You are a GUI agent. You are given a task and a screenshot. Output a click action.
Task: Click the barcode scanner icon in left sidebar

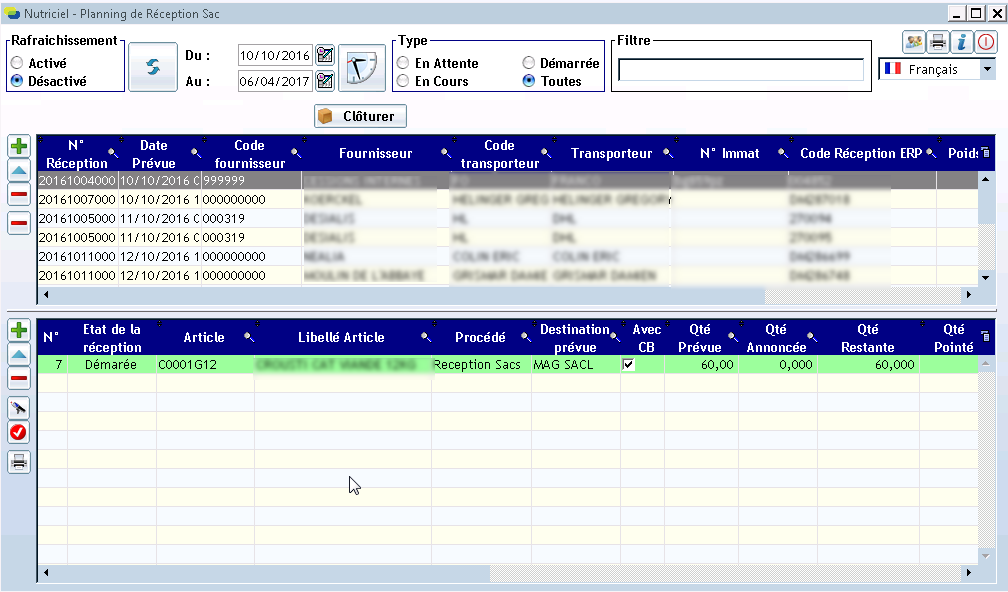18,407
